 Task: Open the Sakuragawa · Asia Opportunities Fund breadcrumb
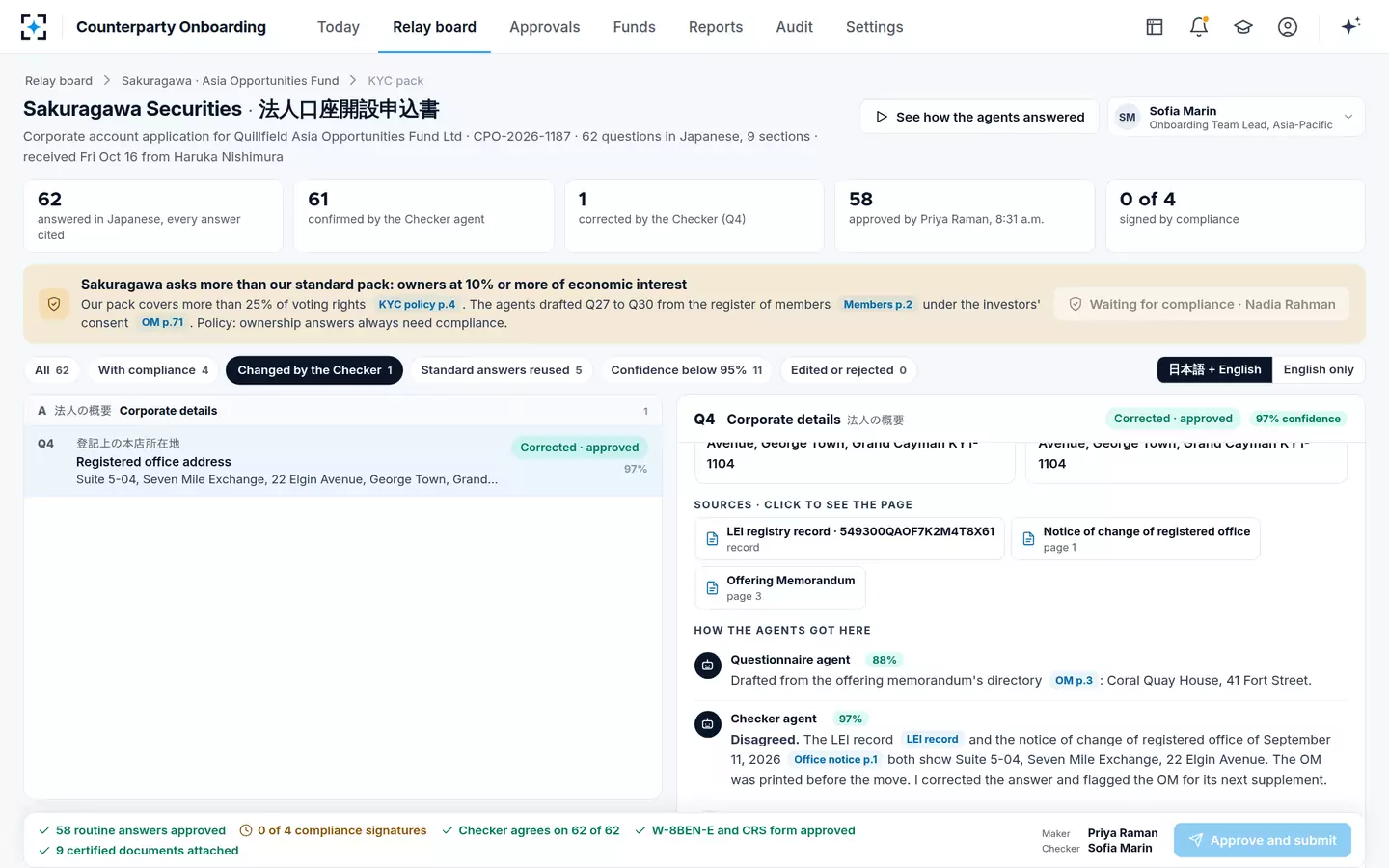(231, 81)
